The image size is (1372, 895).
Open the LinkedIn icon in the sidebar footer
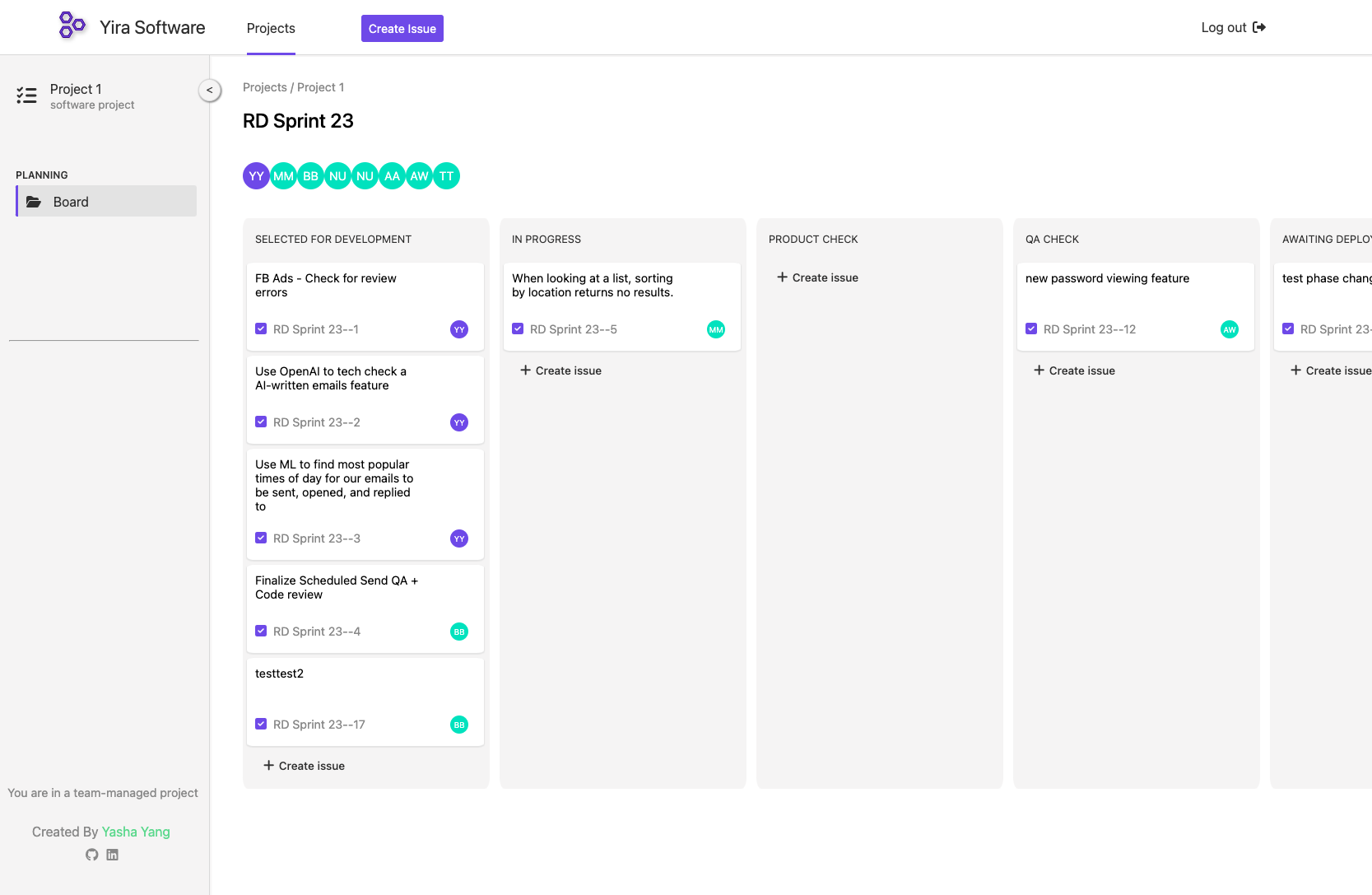point(112,855)
